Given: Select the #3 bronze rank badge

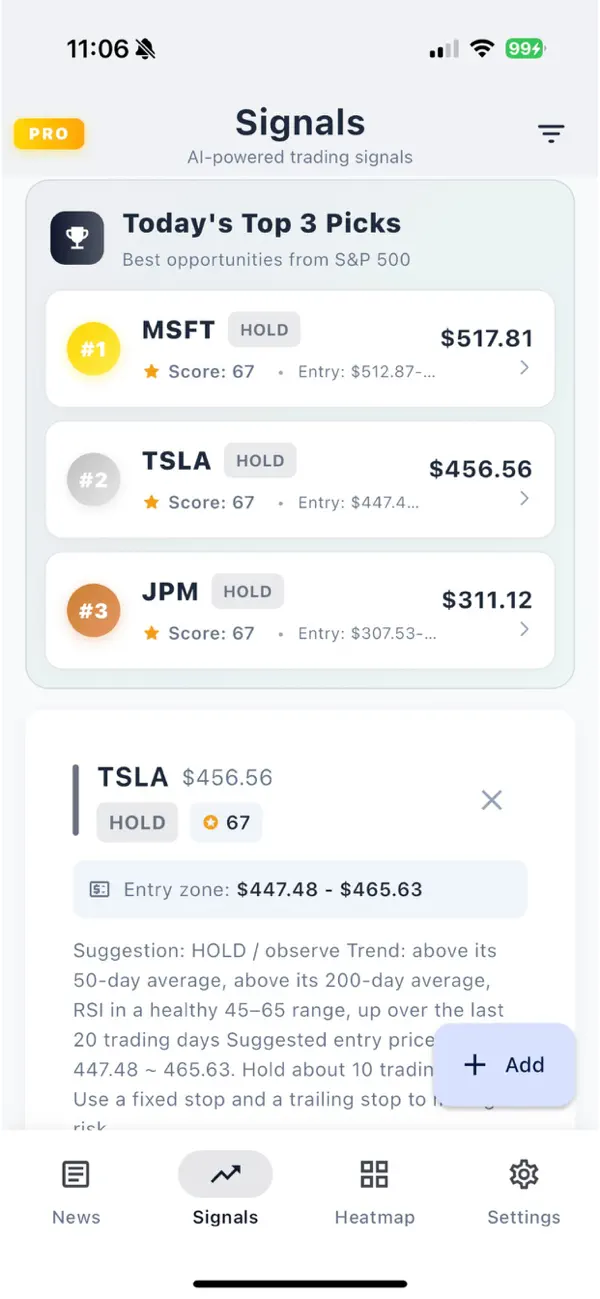Looking at the screenshot, I should [x=93, y=610].
